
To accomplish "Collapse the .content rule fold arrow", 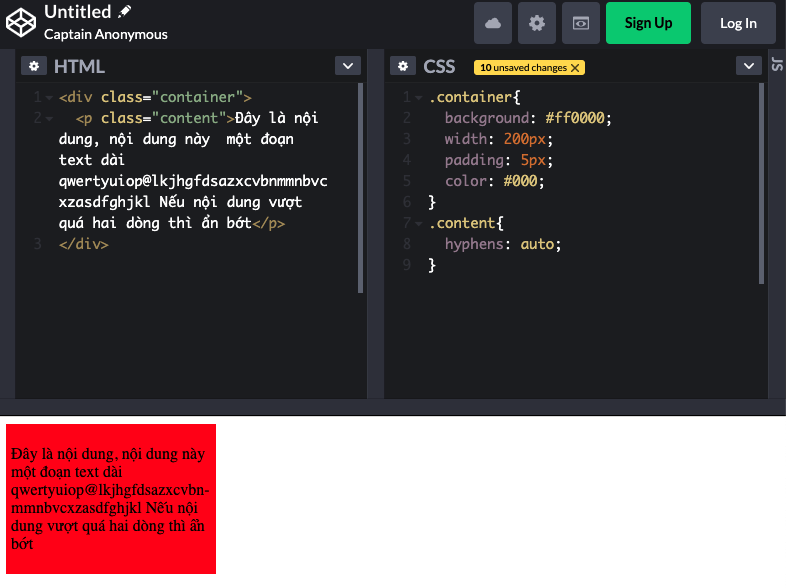I will (419, 224).
